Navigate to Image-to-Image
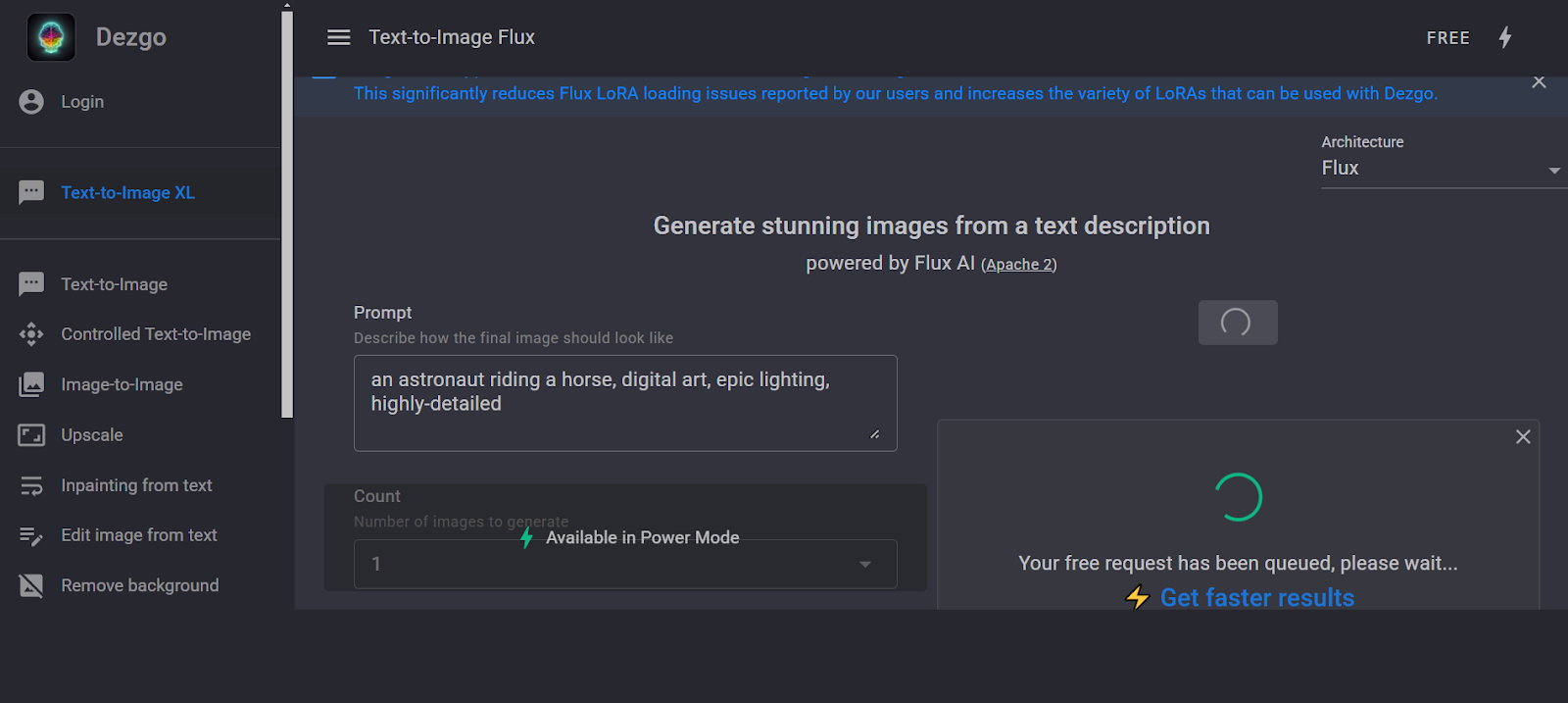1568x703 pixels. (x=122, y=384)
